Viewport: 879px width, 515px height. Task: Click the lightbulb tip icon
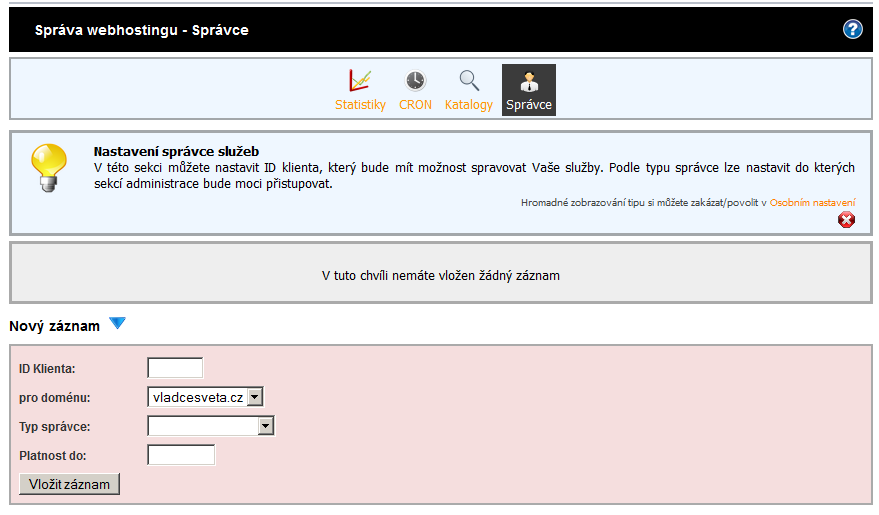48,166
